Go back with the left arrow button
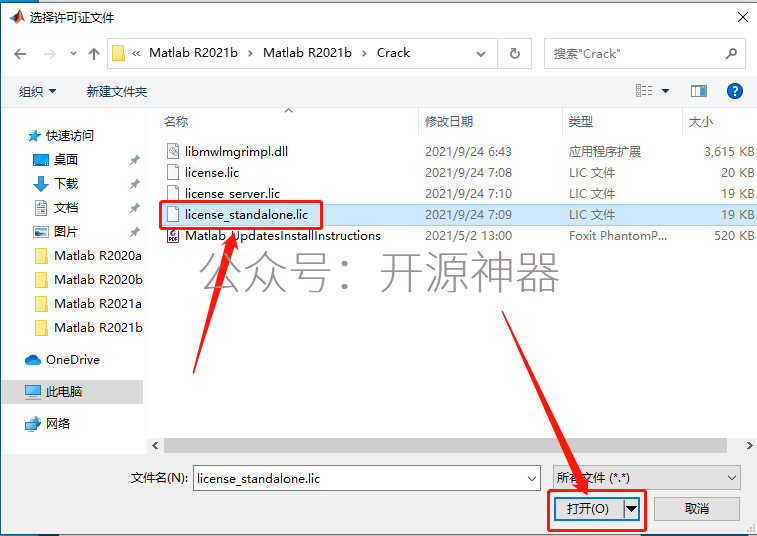This screenshot has height=536, width=757. click(x=20, y=54)
